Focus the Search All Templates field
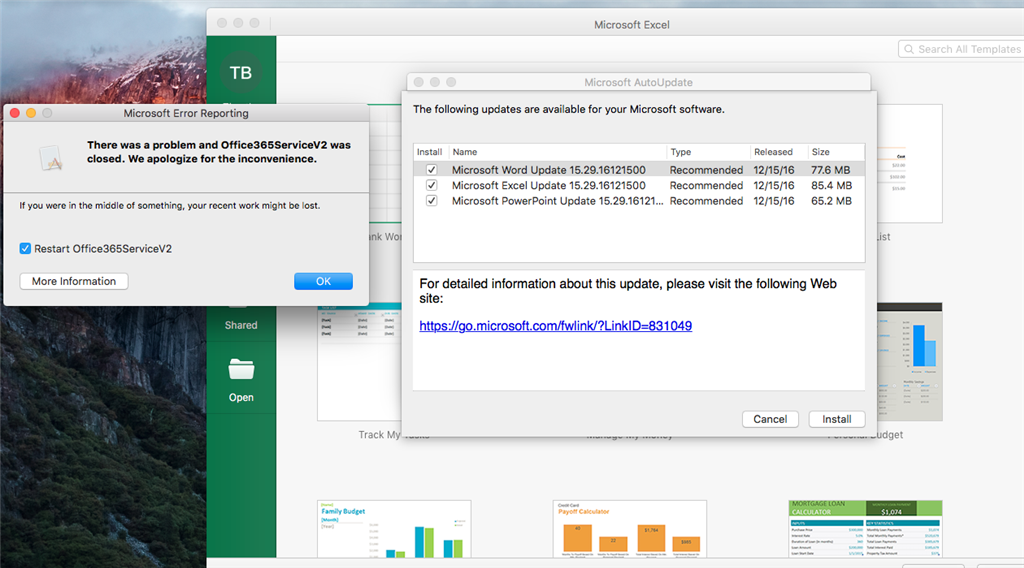The image size is (1024, 568). click(x=961, y=49)
